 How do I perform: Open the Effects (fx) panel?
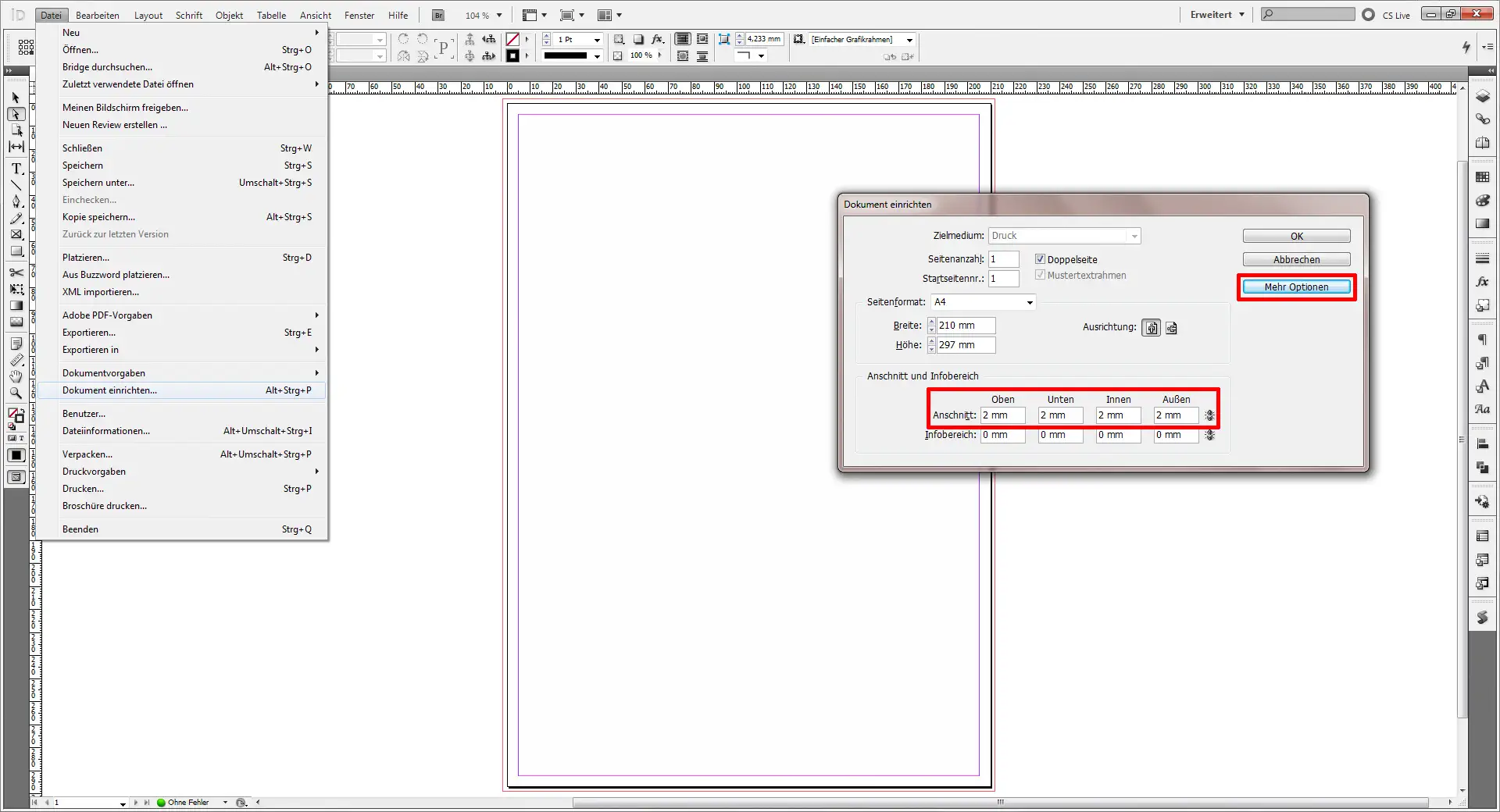1483,282
